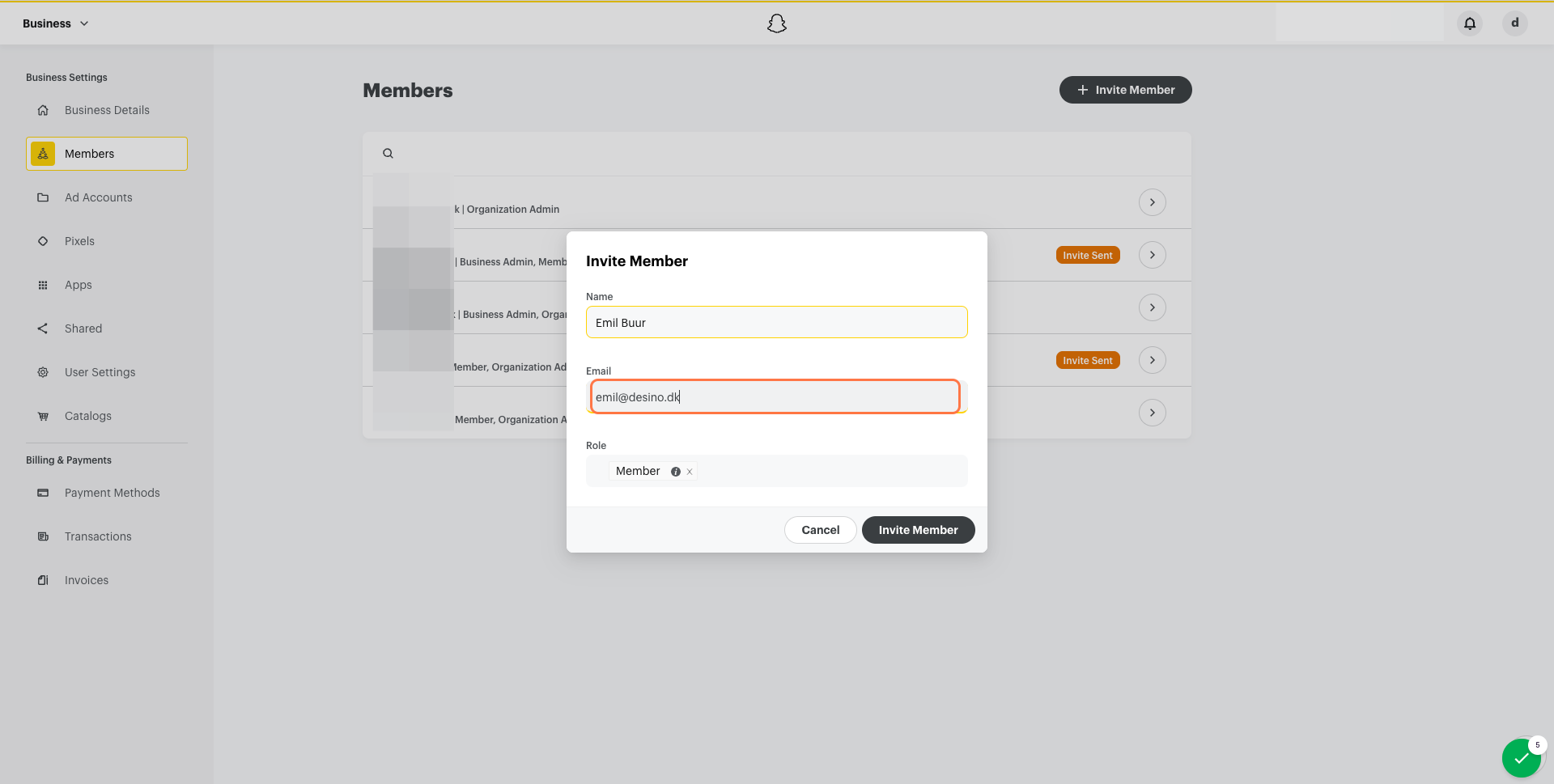Viewport: 1554px width, 784px height.
Task: Open the Transactions page
Action: coord(107,536)
